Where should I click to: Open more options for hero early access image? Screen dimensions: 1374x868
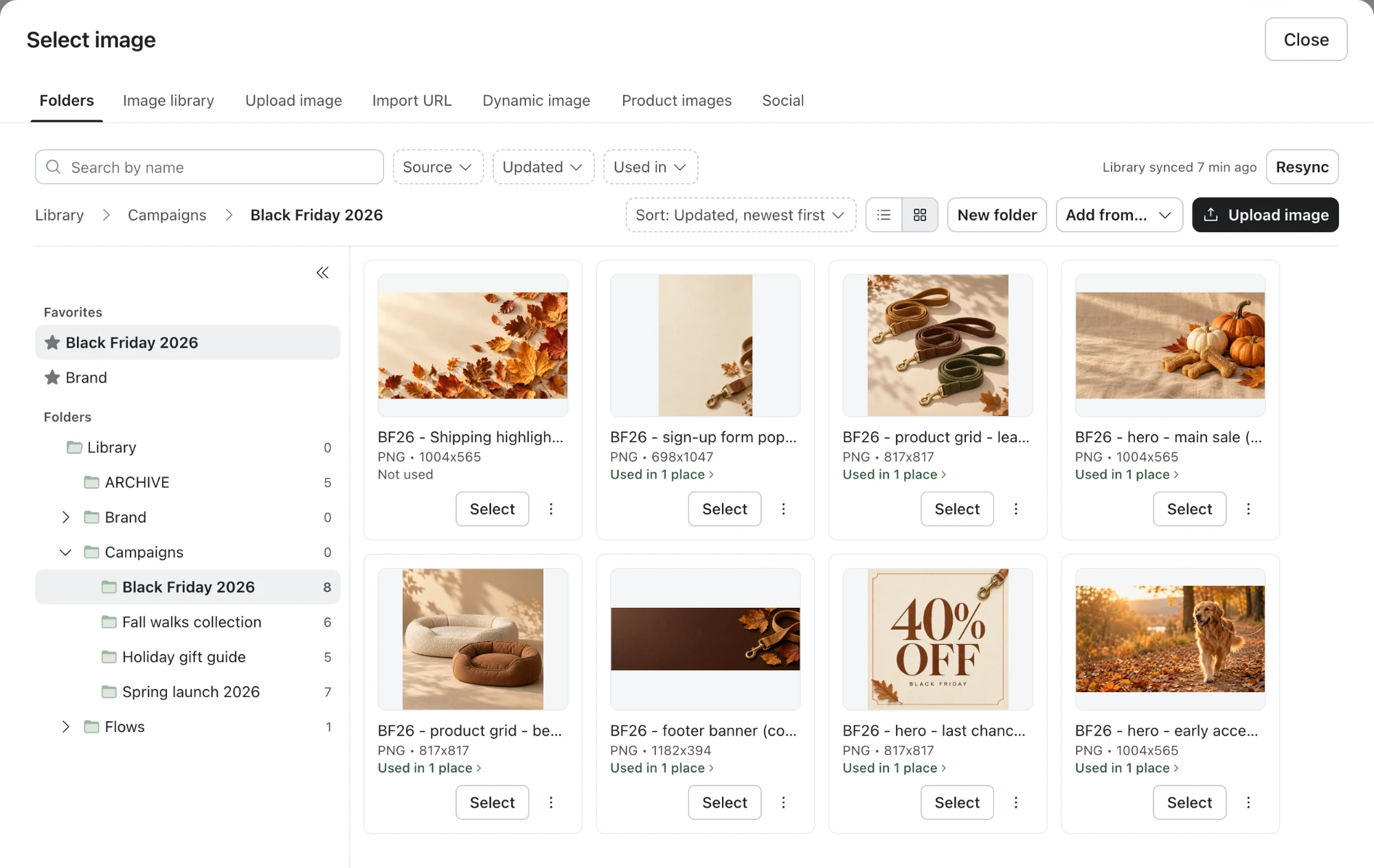1248,802
